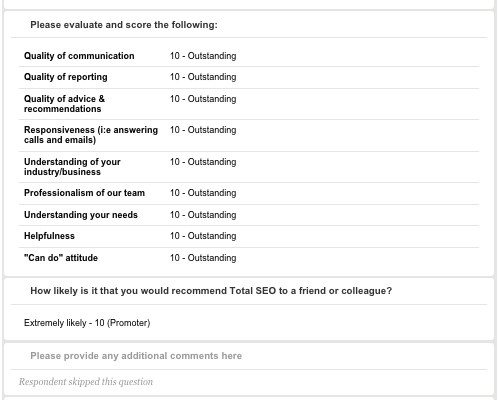Click the Outstanding score for Quality of reporting

203,77
